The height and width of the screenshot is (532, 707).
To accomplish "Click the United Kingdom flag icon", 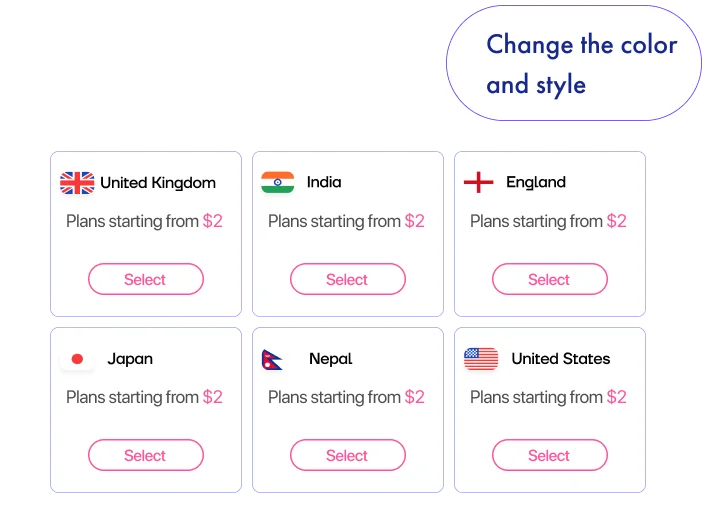I will (x=77, y=183).
